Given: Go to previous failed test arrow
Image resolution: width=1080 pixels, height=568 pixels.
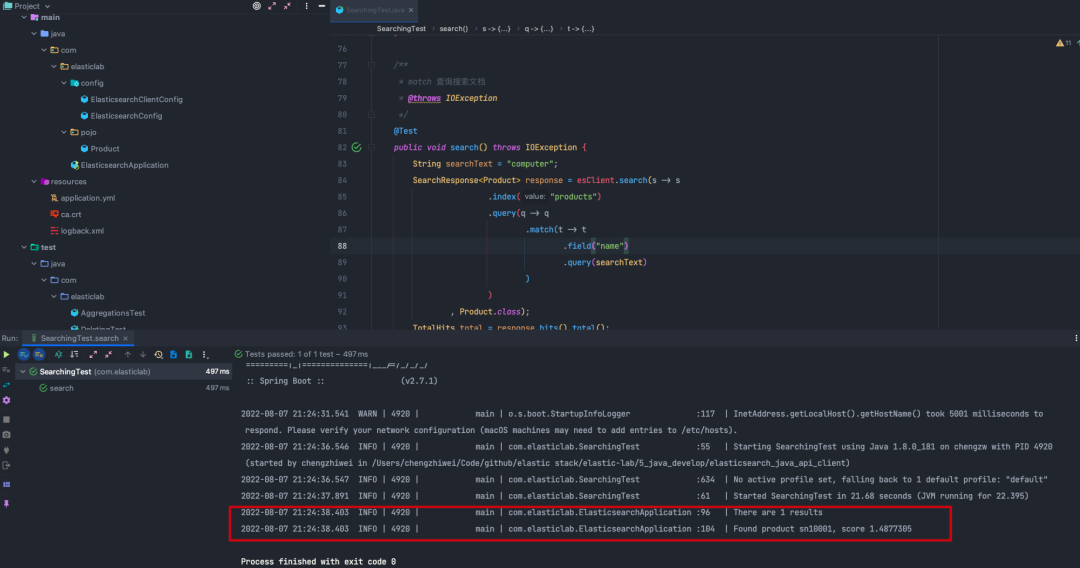Looking at the screenshot, I should [x=127, y=355].
